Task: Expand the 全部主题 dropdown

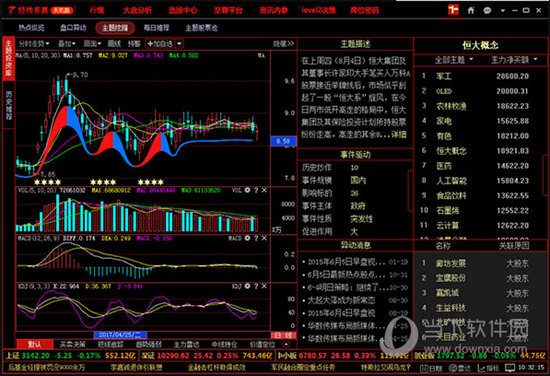Action: (454, 60)
